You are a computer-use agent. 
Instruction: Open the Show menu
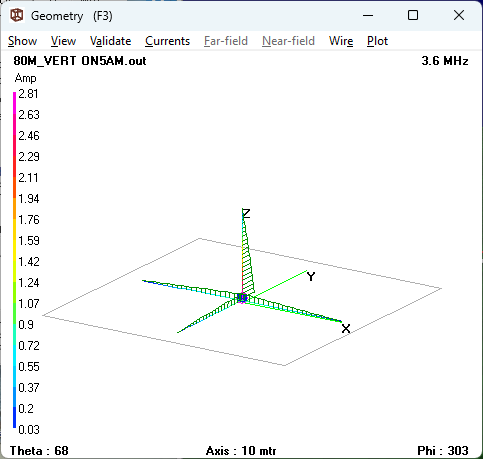[22, 41]
